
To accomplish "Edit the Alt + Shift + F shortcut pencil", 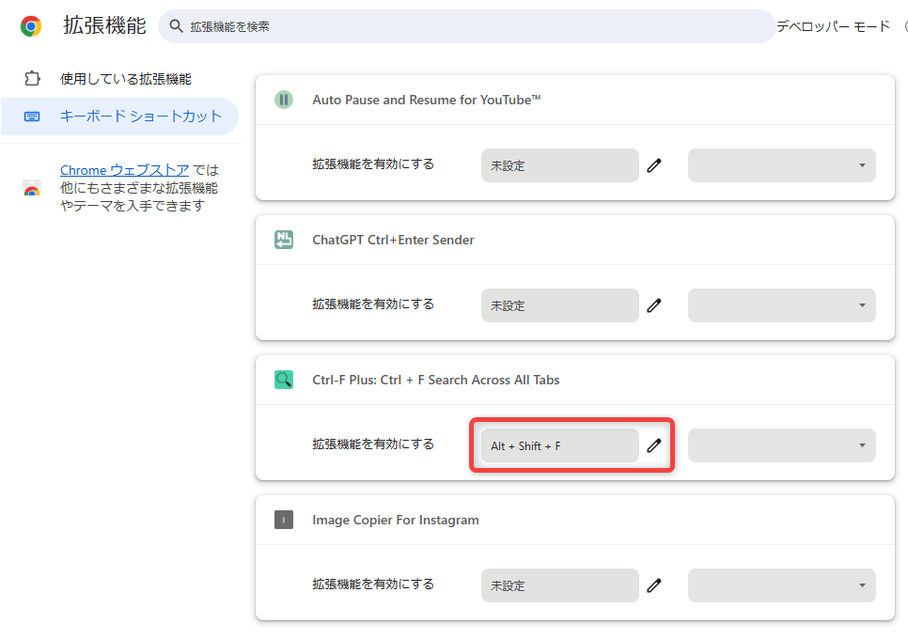I will 654,446.
